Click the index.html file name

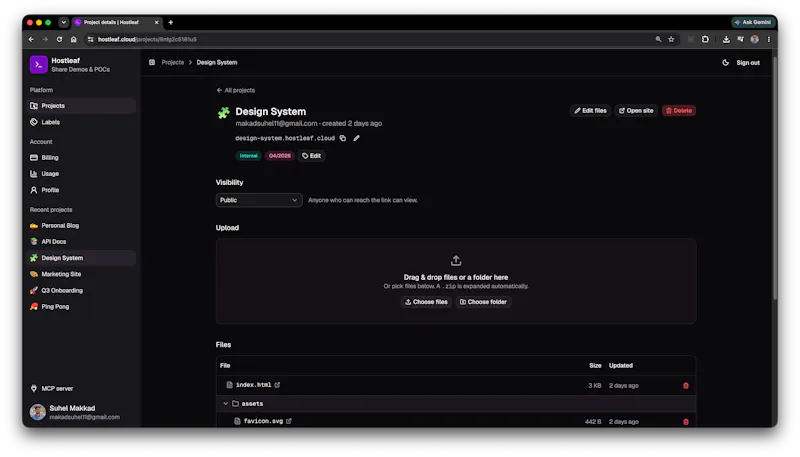pos(253,385)
